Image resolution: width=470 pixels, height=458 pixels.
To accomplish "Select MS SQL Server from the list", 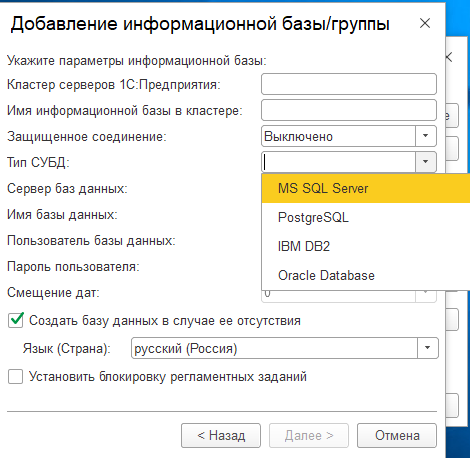I will point(366,189).
